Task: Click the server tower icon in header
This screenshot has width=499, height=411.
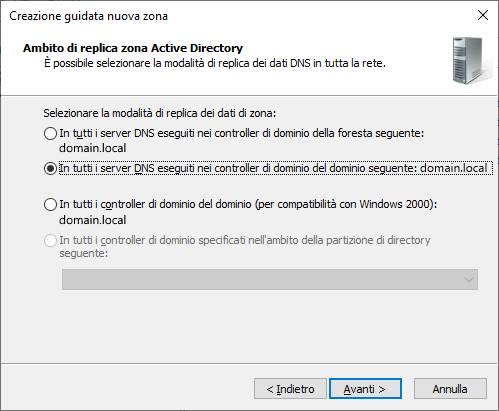Action: (472, 60)
